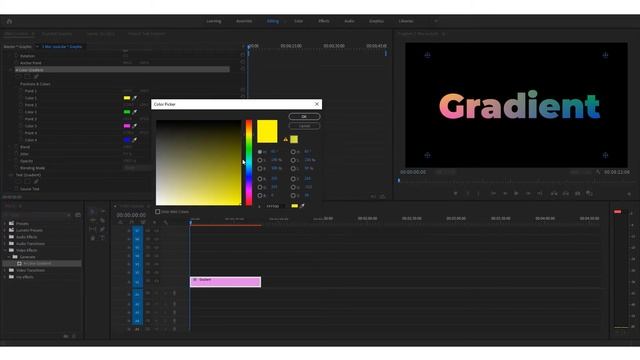Image resolution: width=640 pixels, height=360 pixels.
Task: Select the rectangle mask tool under 4-Color Gradient
Action: [x=27, y=76]
